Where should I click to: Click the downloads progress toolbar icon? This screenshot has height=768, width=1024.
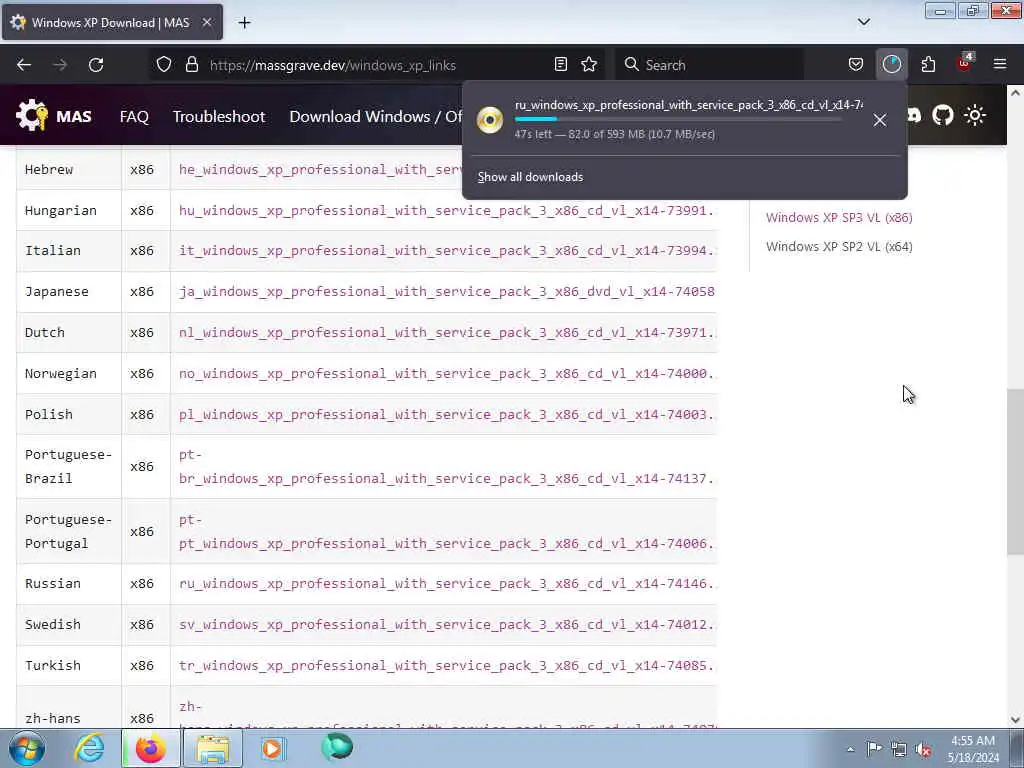891,65
